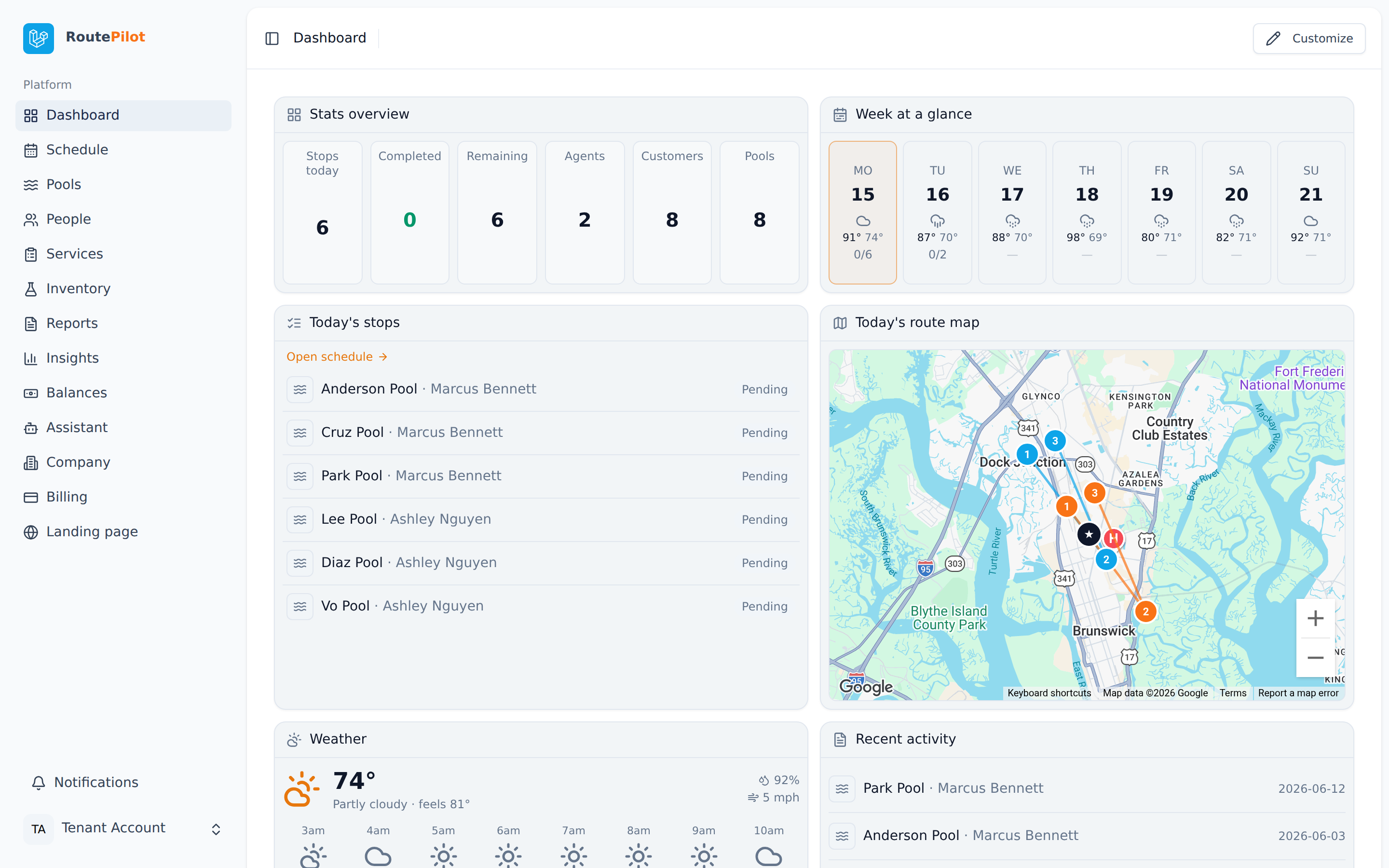Click orange marker 1 on map
The height and width of the screenshot is (868, 1389).
(1066, 506)
